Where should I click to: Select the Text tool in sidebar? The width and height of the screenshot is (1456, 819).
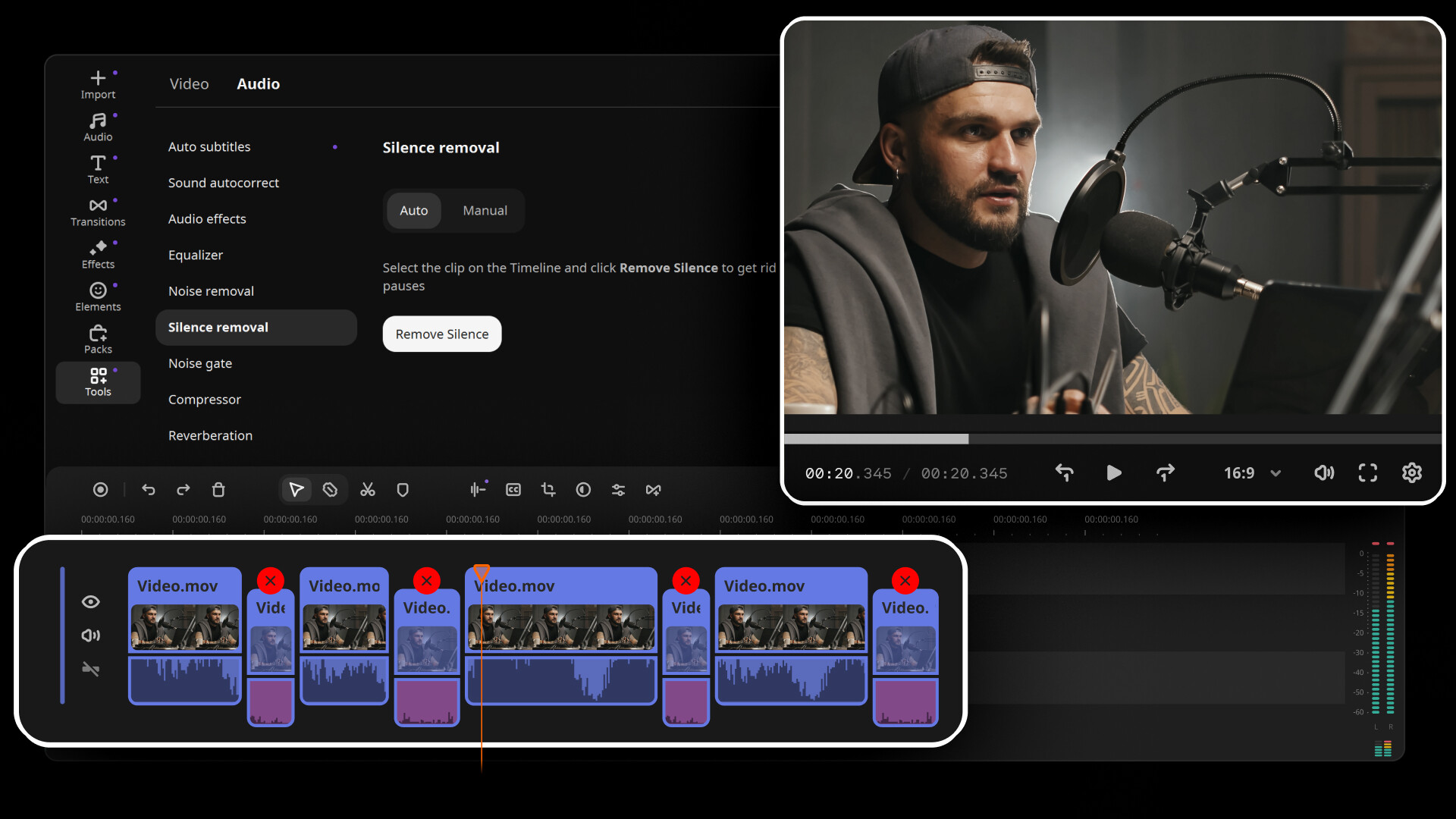tap(98, 169)
